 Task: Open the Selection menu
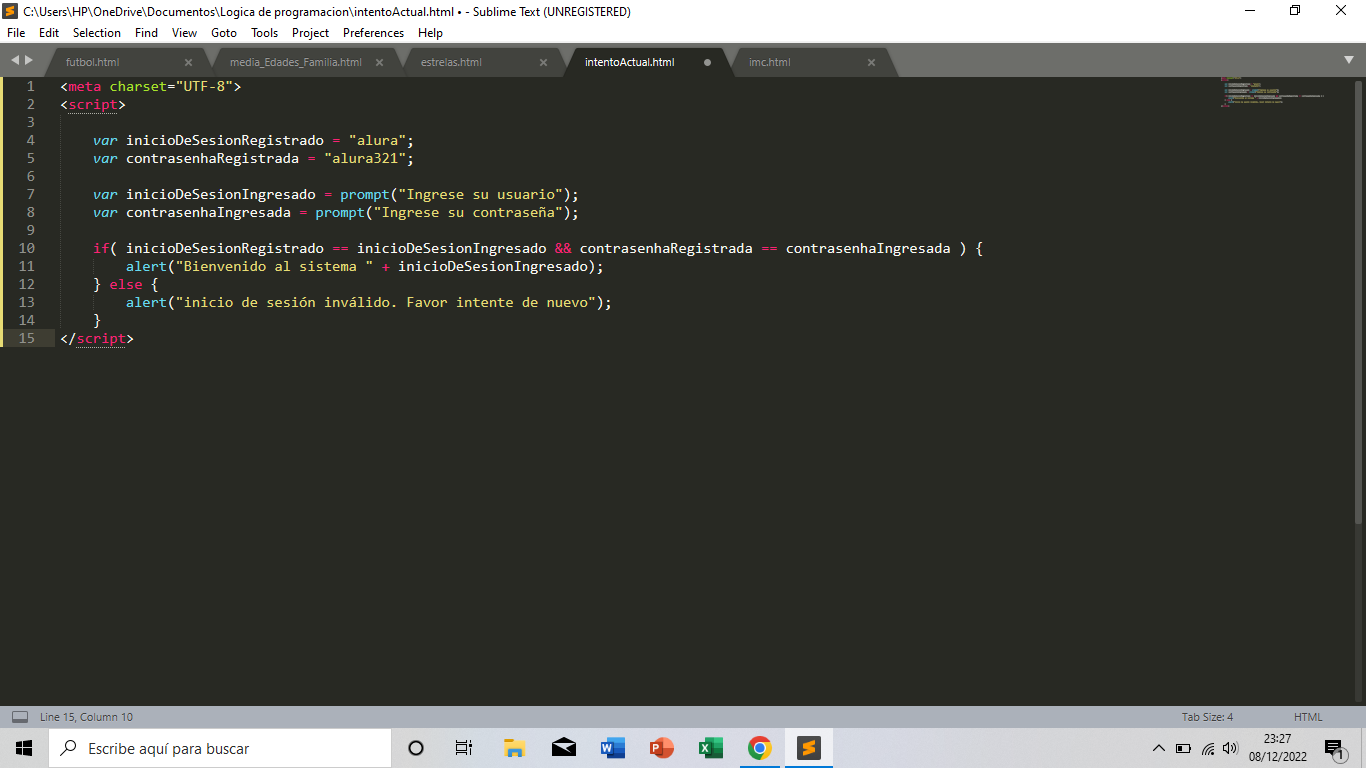click(x=97, y=33)
